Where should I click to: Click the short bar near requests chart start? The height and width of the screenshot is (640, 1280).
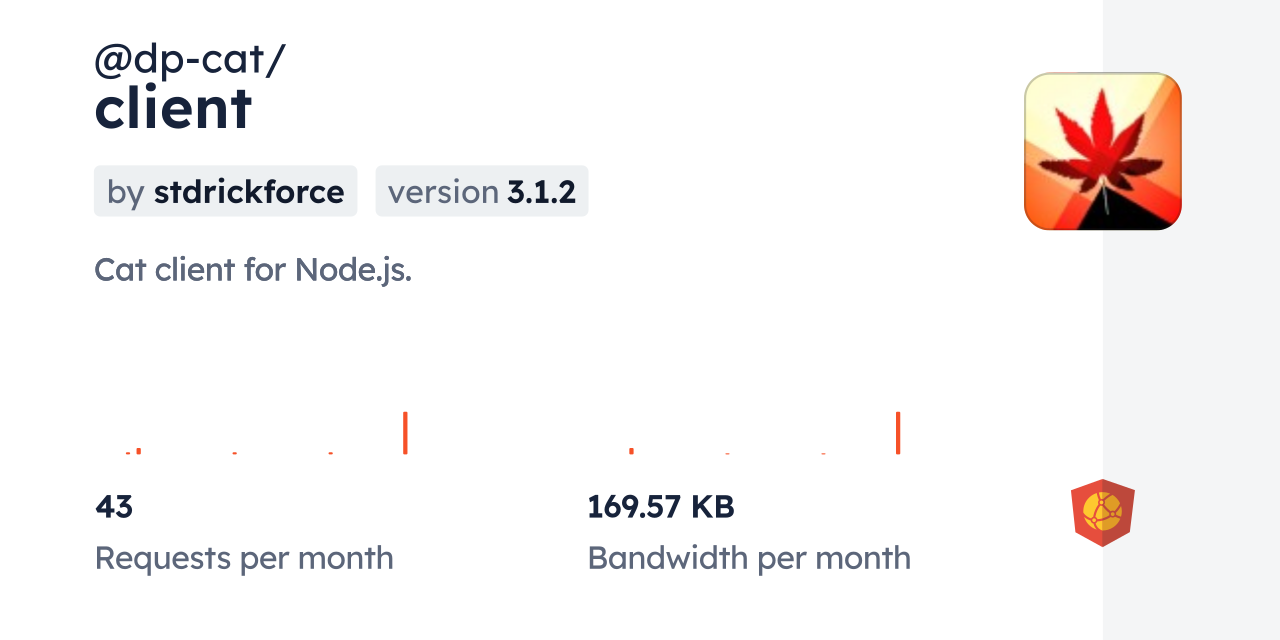(139, 451)
